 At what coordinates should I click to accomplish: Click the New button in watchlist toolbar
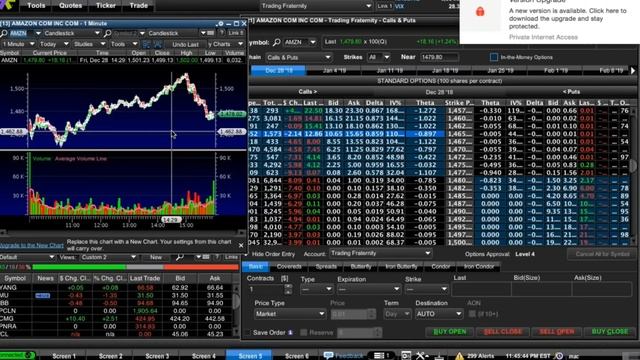pyautogui.click(x=156, y=257)
